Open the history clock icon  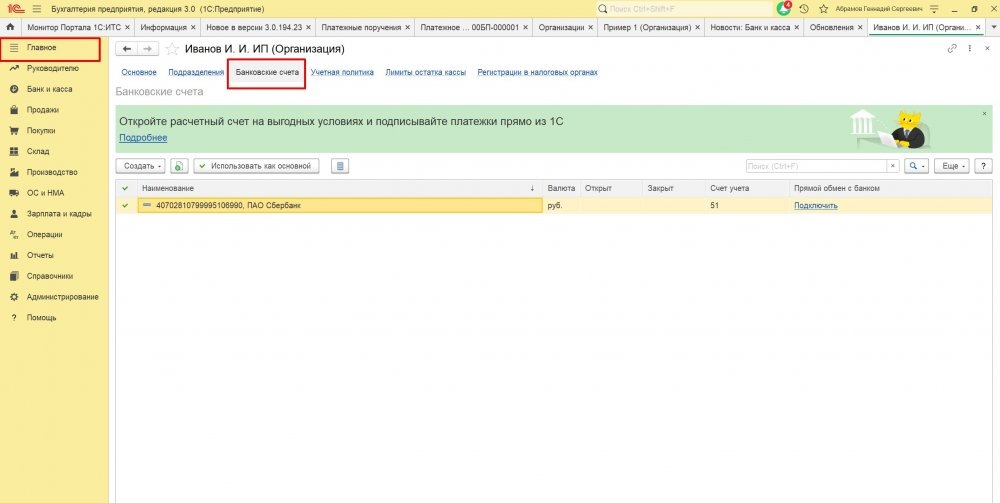tap(804, 9)
